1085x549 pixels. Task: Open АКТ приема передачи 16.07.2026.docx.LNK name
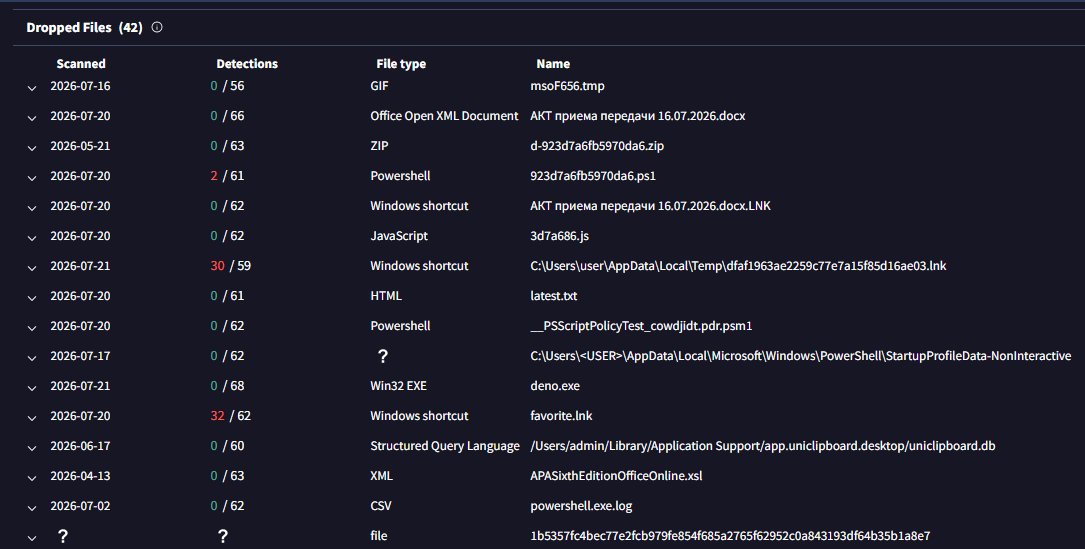(x=650, y=206)
